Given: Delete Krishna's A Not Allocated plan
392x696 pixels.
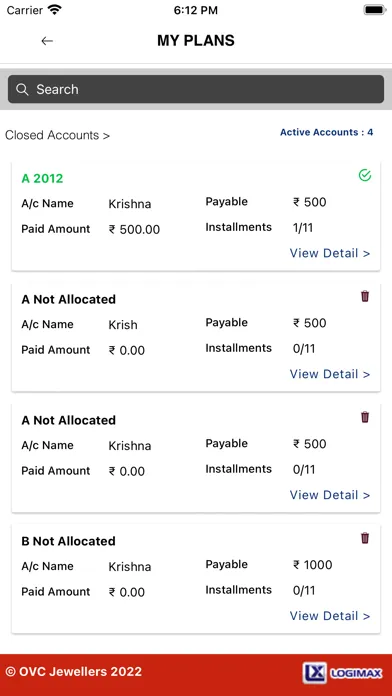Looking at the screenshot, I should tap(365, 417).
